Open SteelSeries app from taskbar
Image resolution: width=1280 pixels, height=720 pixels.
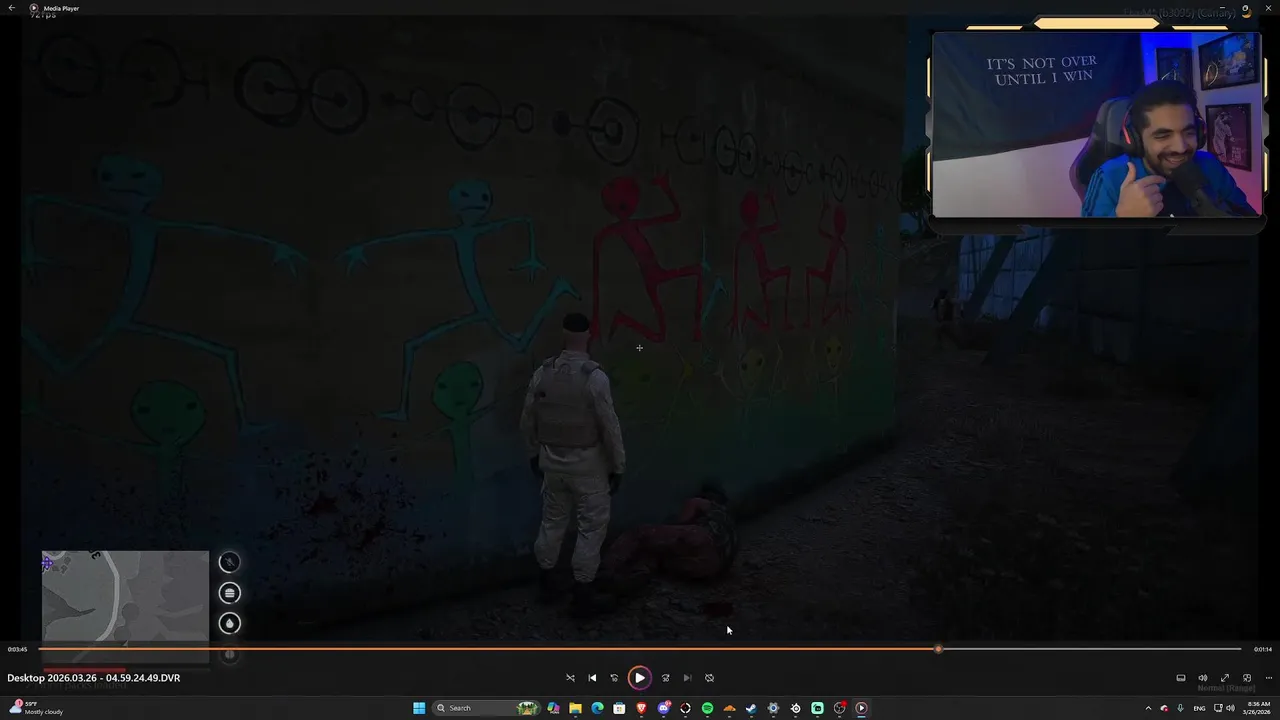(x=795, y=708)
